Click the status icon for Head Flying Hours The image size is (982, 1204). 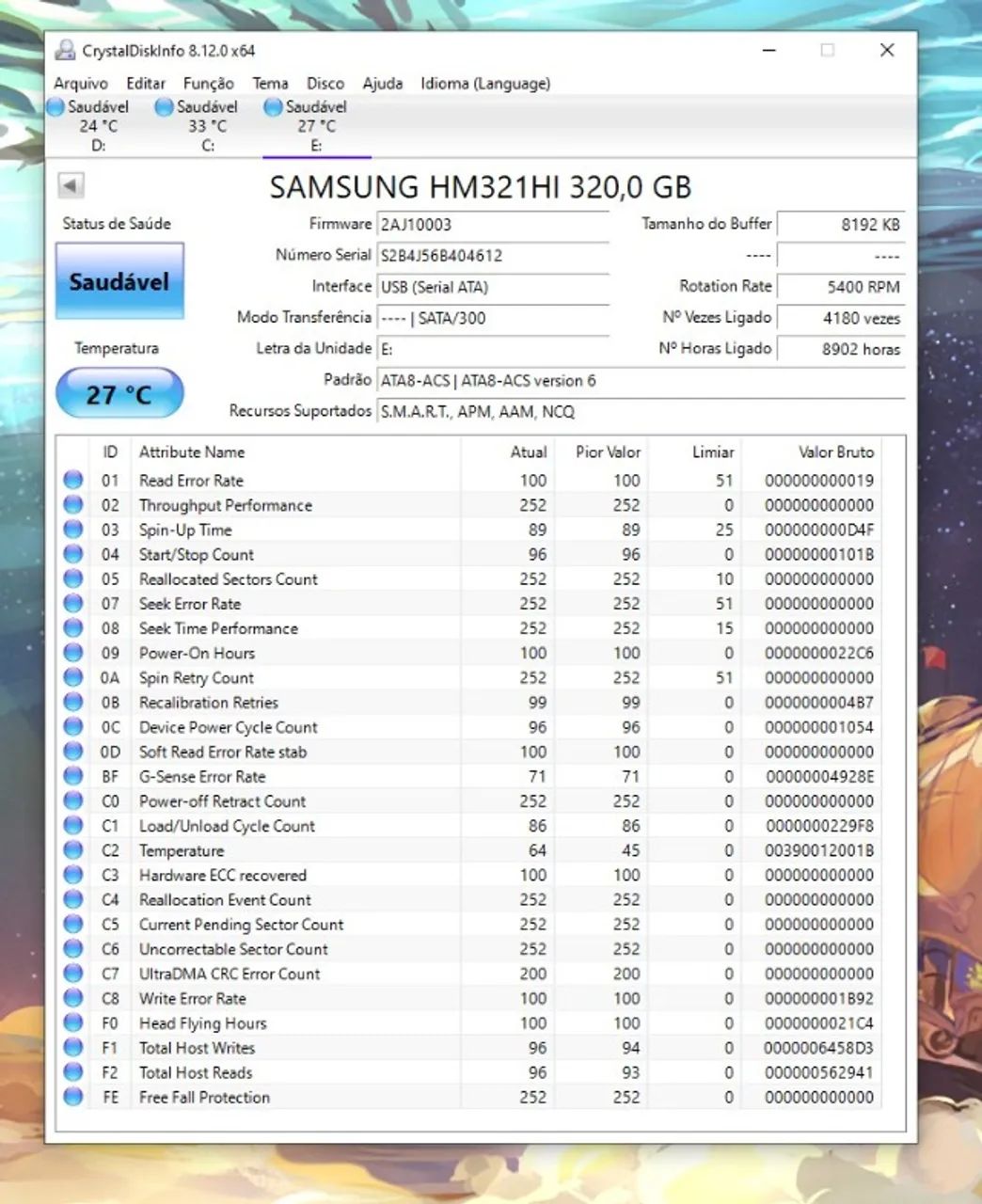point(72,1023)
